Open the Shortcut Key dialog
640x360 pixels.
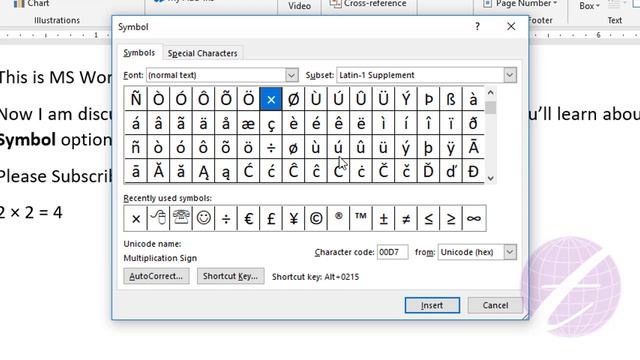[230, 276]
